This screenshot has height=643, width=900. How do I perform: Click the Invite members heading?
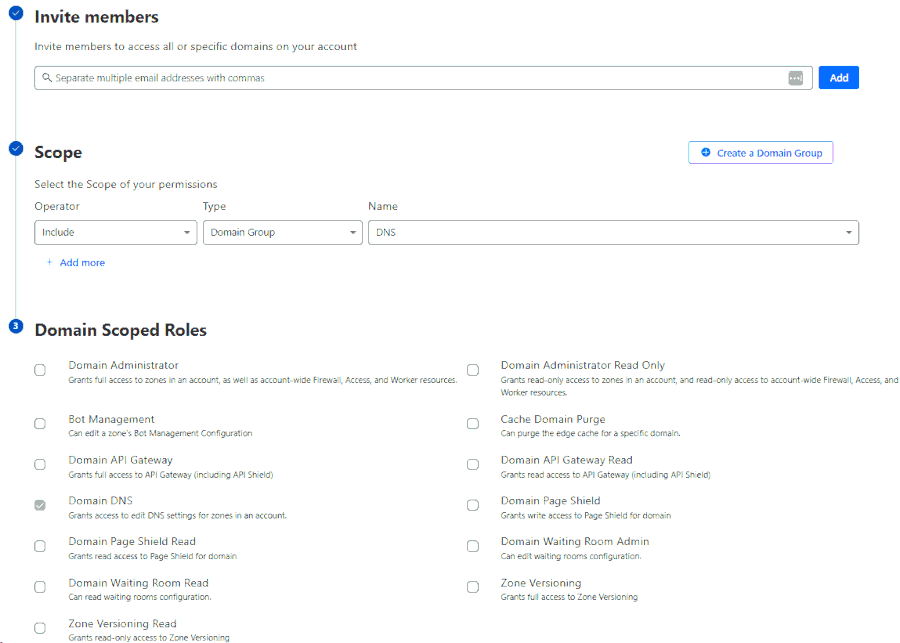[96, 17]
